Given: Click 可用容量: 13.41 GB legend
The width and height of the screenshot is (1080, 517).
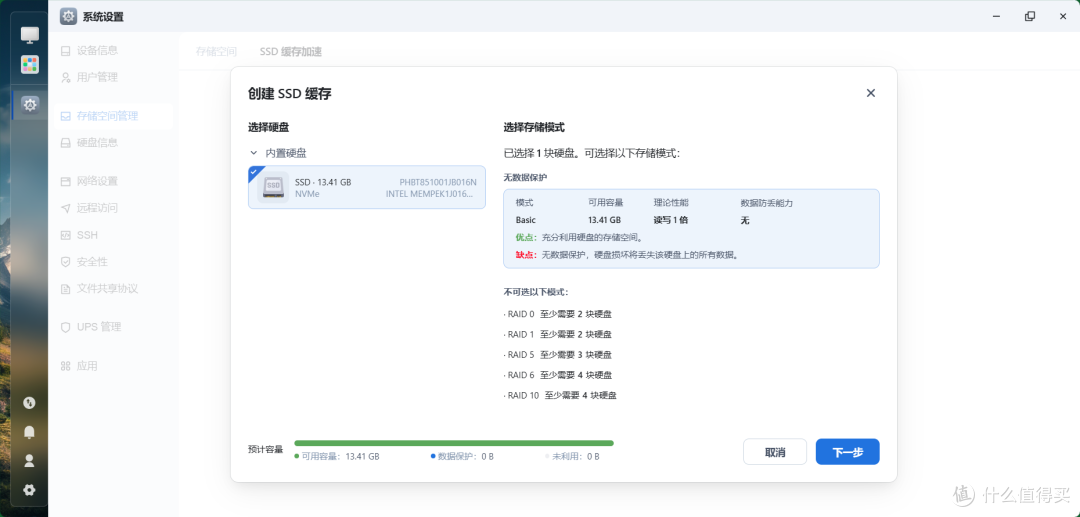Looking at the screenshot, I should tap(337, 456).
